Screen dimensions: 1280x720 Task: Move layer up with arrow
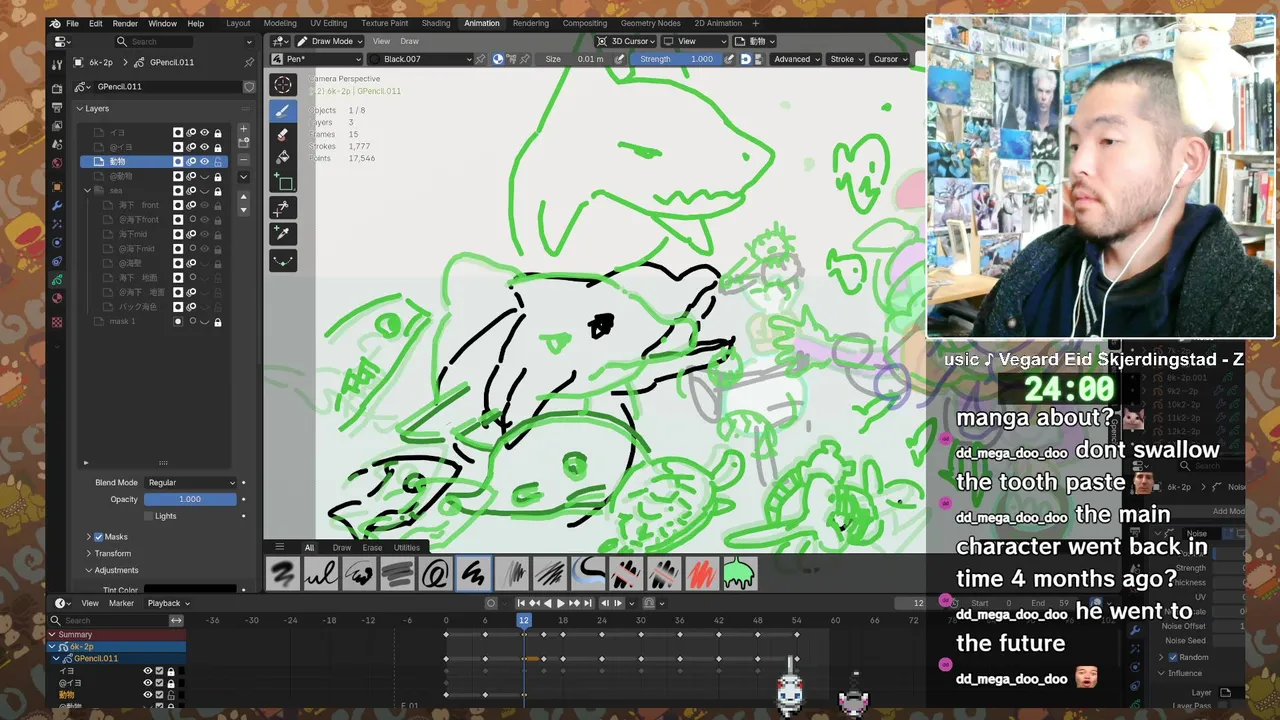coord(243,197)
